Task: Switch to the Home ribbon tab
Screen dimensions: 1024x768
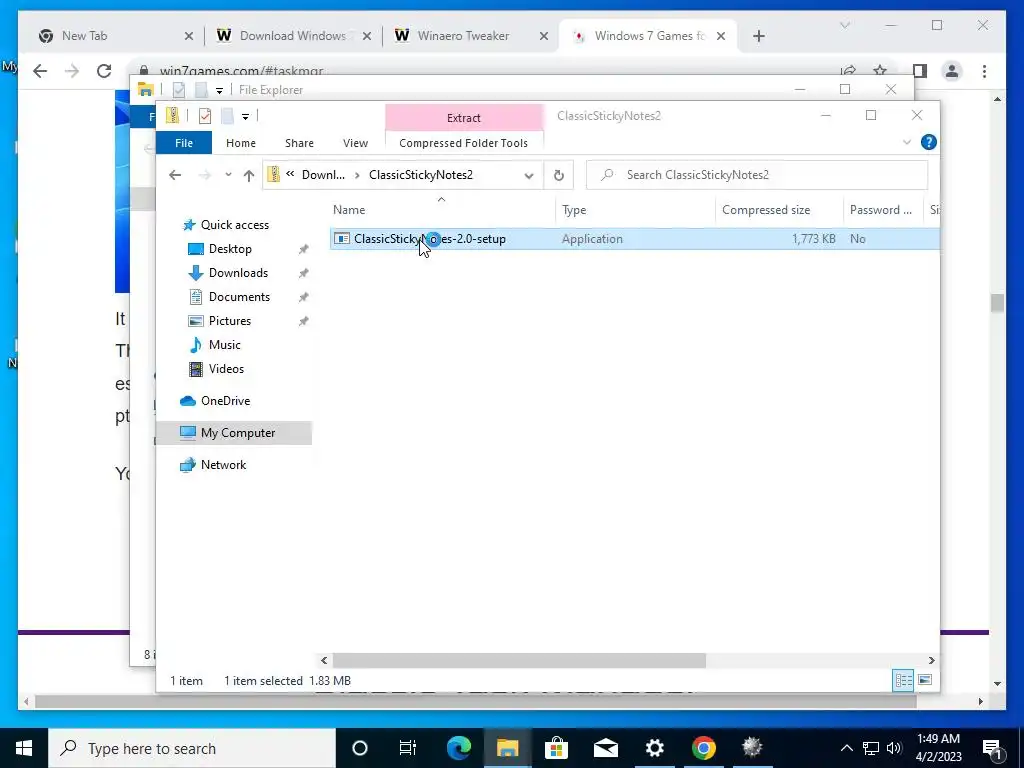Action: 241,143
